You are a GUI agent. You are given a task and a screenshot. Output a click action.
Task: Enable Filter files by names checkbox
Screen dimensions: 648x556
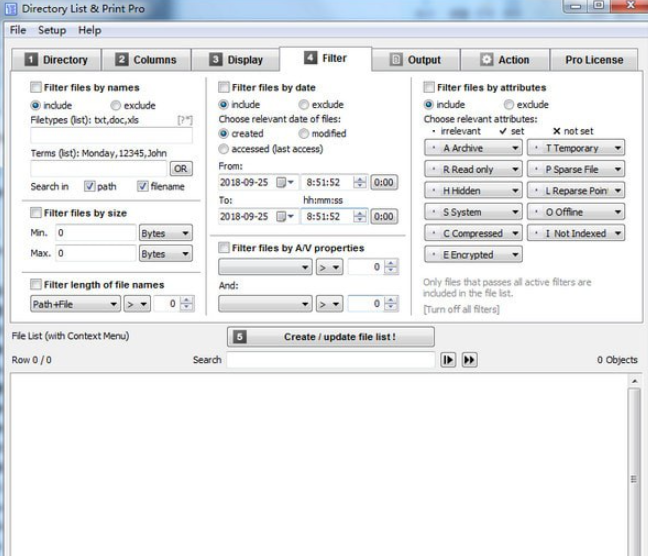36,87
